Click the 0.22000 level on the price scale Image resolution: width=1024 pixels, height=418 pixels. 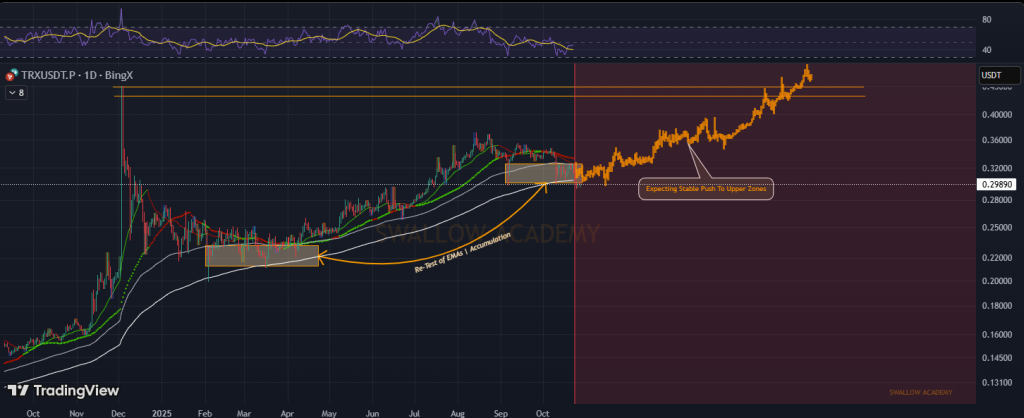pos(997,258)
